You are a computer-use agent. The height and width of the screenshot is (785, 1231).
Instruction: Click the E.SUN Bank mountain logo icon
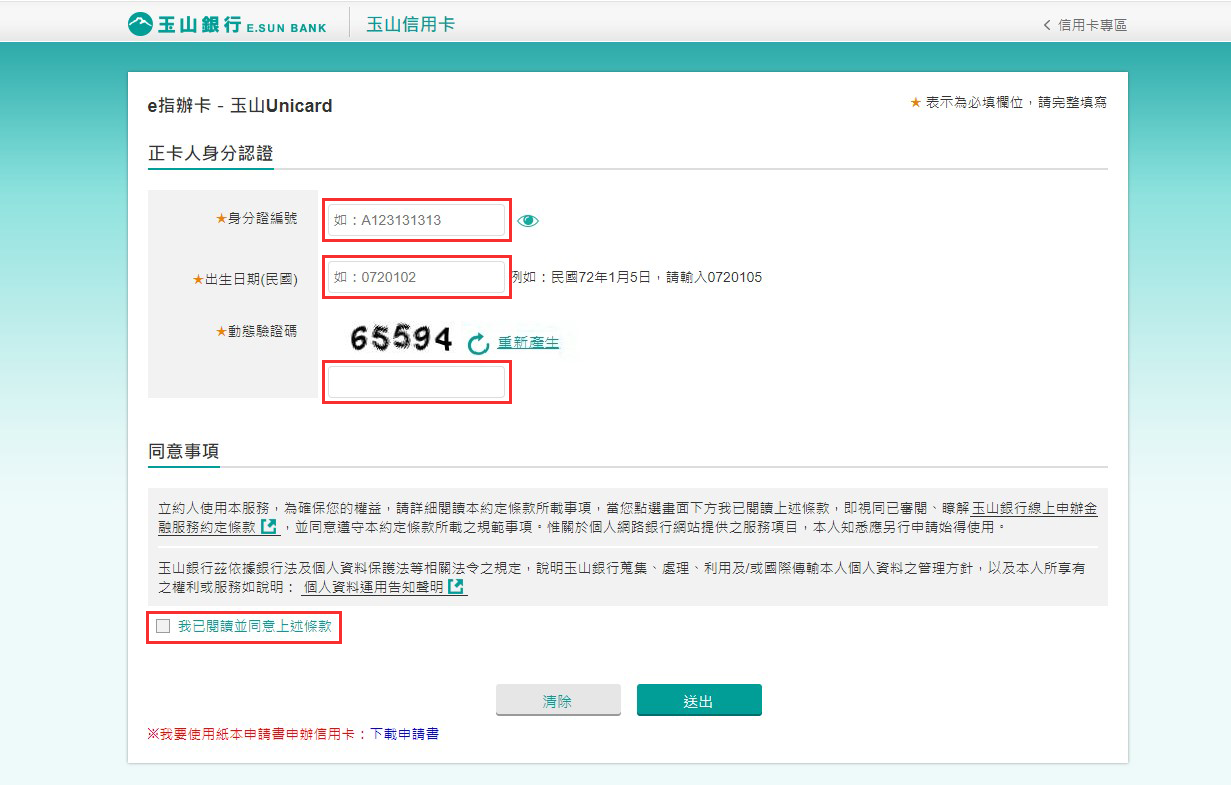click(x=141, y=24)
